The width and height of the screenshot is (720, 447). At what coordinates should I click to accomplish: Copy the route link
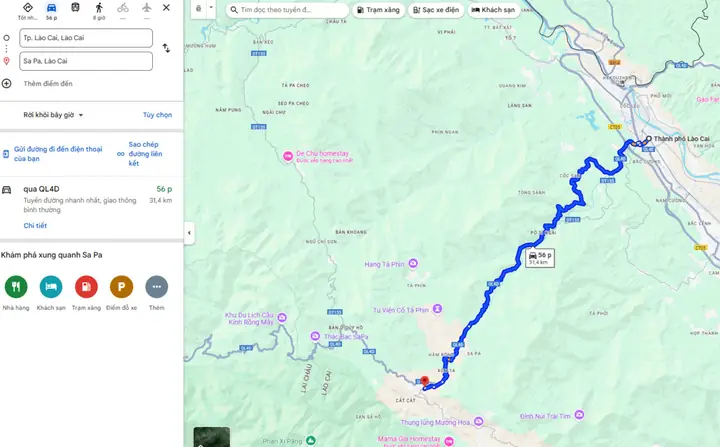click(145, 154)
